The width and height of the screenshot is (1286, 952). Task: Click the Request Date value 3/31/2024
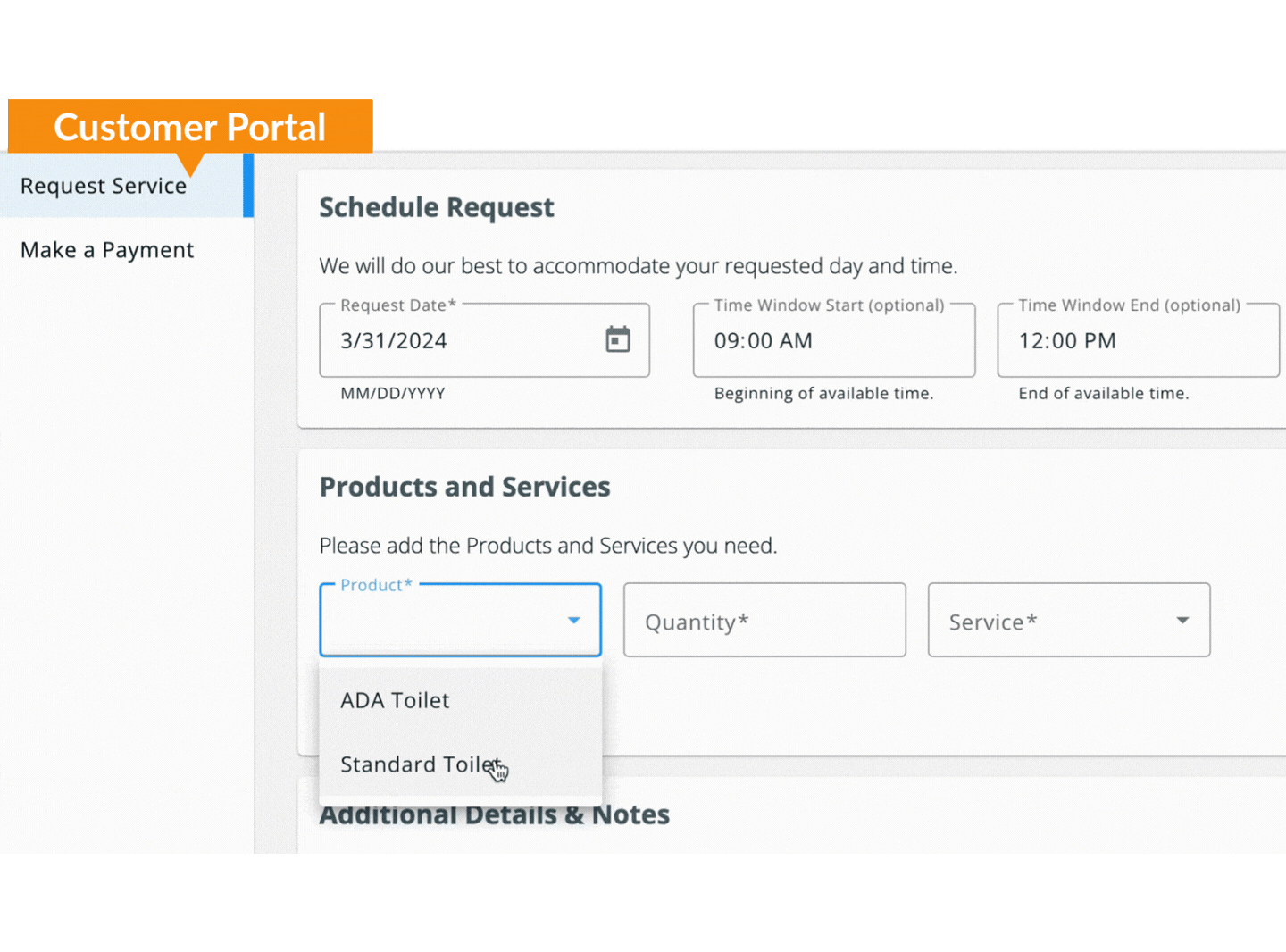pos(394,341)
